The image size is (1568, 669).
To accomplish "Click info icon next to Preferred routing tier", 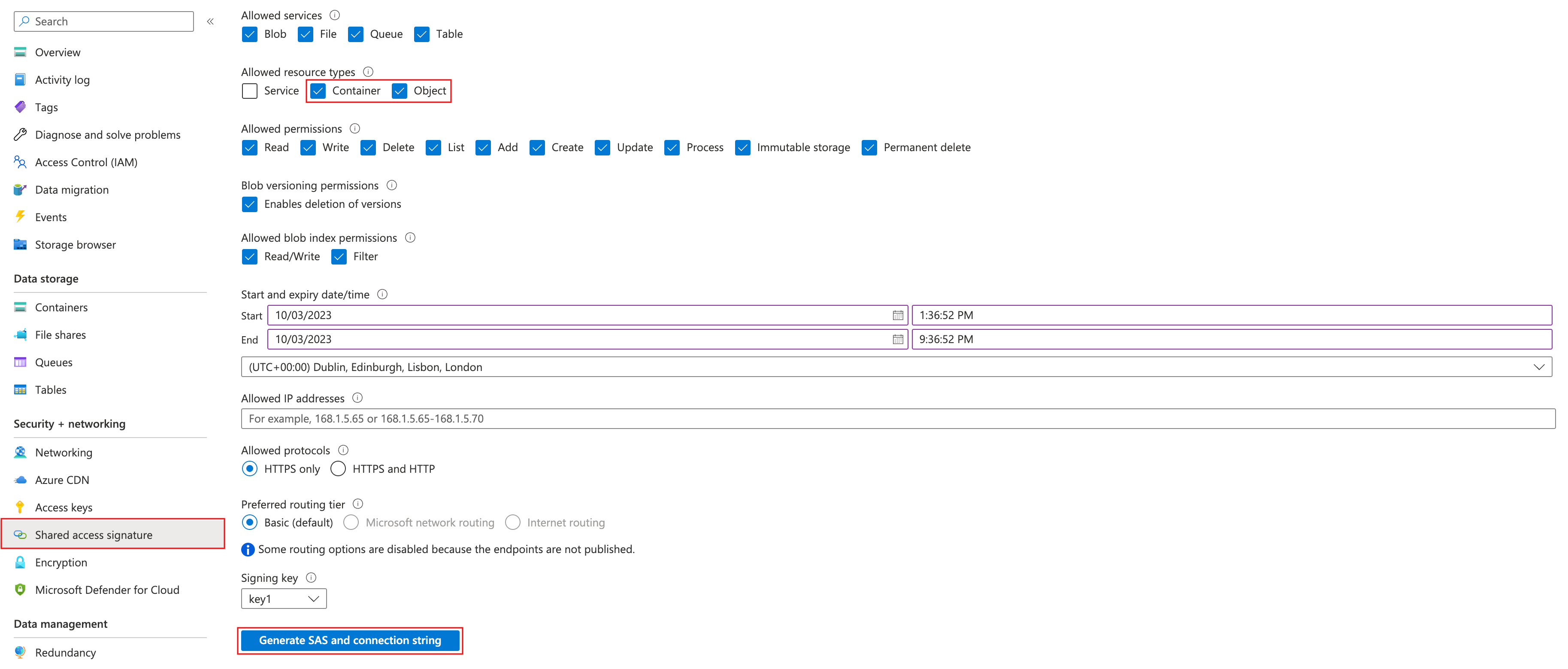I will pyautogui.click(x=358, y=503).
